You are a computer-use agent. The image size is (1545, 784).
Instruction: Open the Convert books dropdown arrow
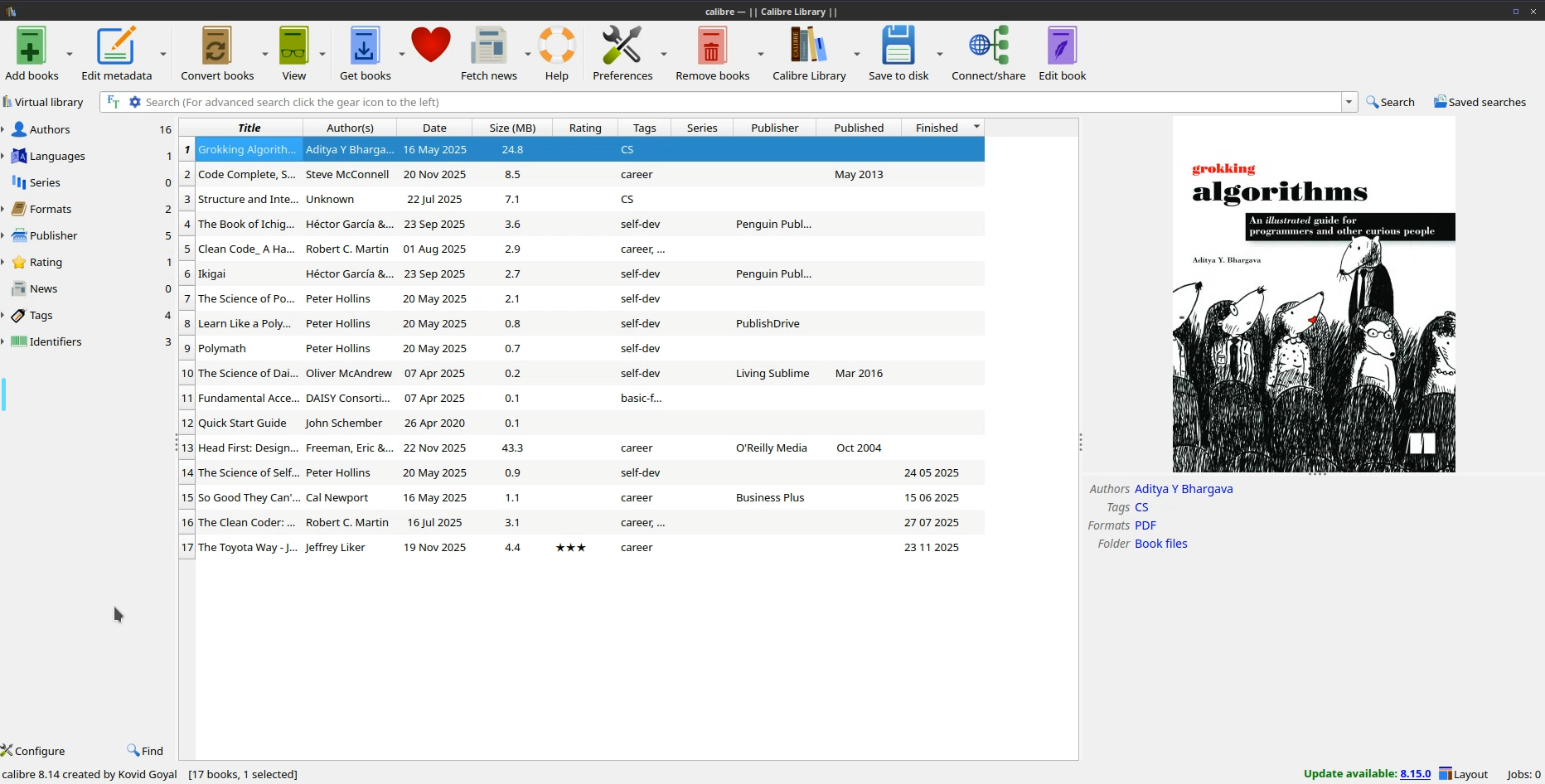click(x=265, y=54)
